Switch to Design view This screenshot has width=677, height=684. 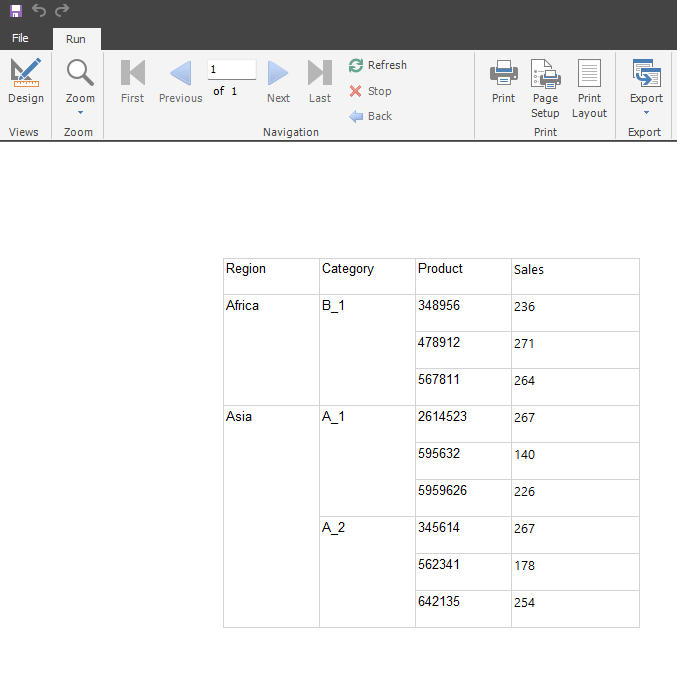point(26,81)
